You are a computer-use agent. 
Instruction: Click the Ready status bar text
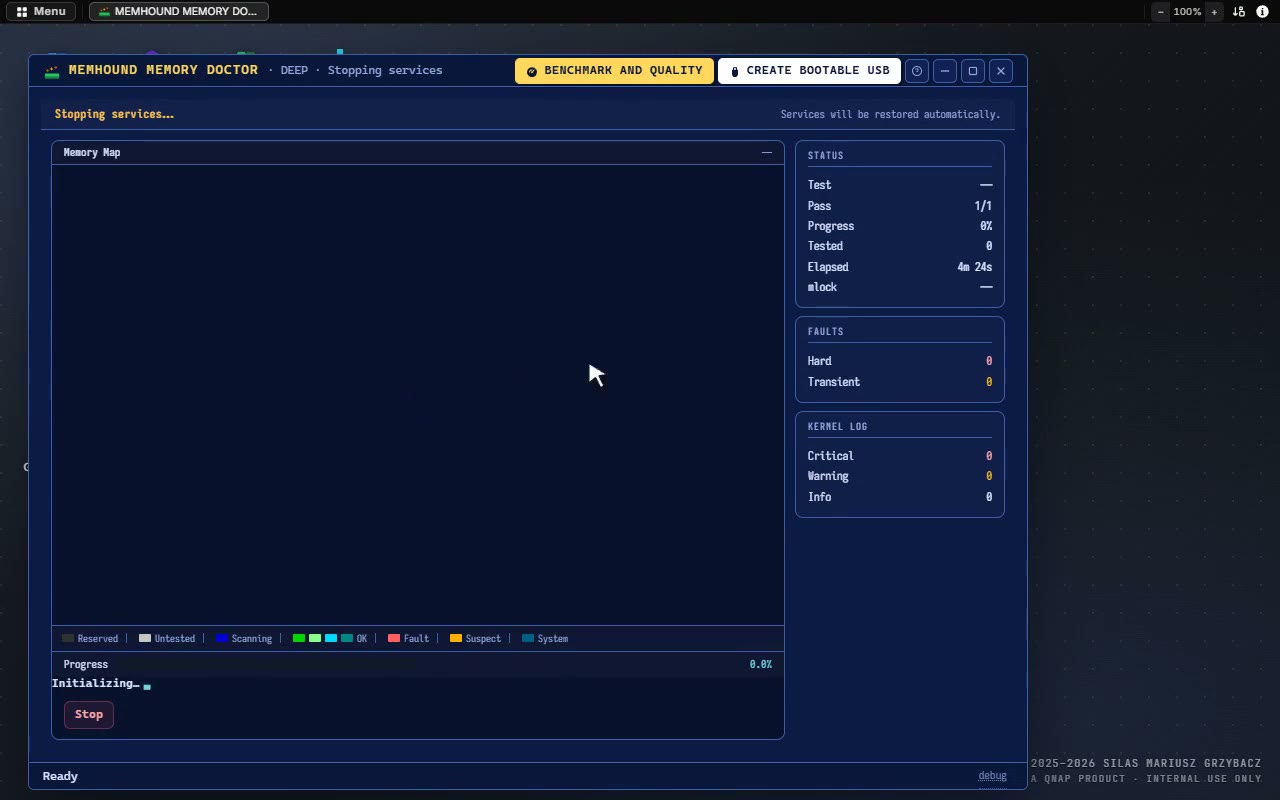tap(60, 776)
